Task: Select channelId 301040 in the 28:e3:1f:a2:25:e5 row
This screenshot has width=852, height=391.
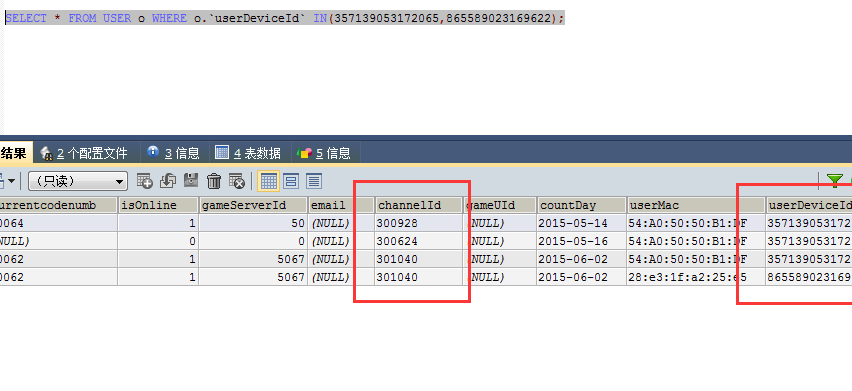Action: pyautogui.click(x=418, y=277)
